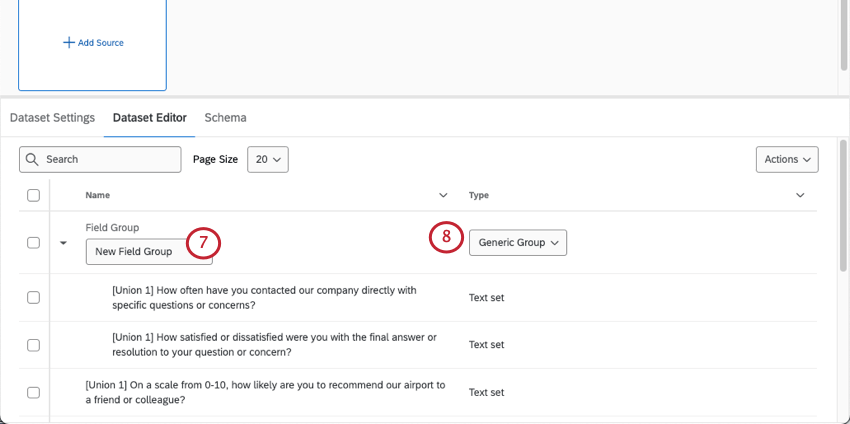This screenshot has width=850, height=424.
Task: Check the 'likely to recommend our airport' row checkbox
Action: coord(33,392)
